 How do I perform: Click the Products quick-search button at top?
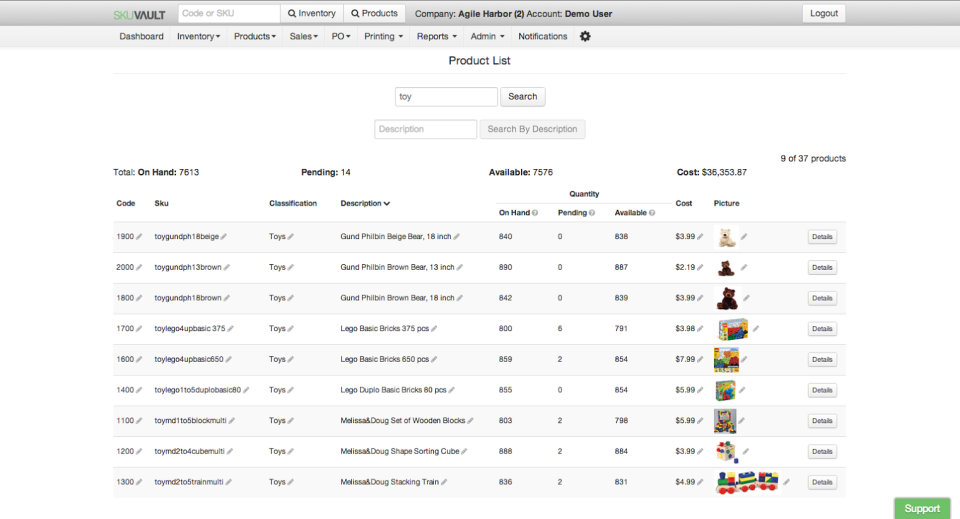click(374, 13)
